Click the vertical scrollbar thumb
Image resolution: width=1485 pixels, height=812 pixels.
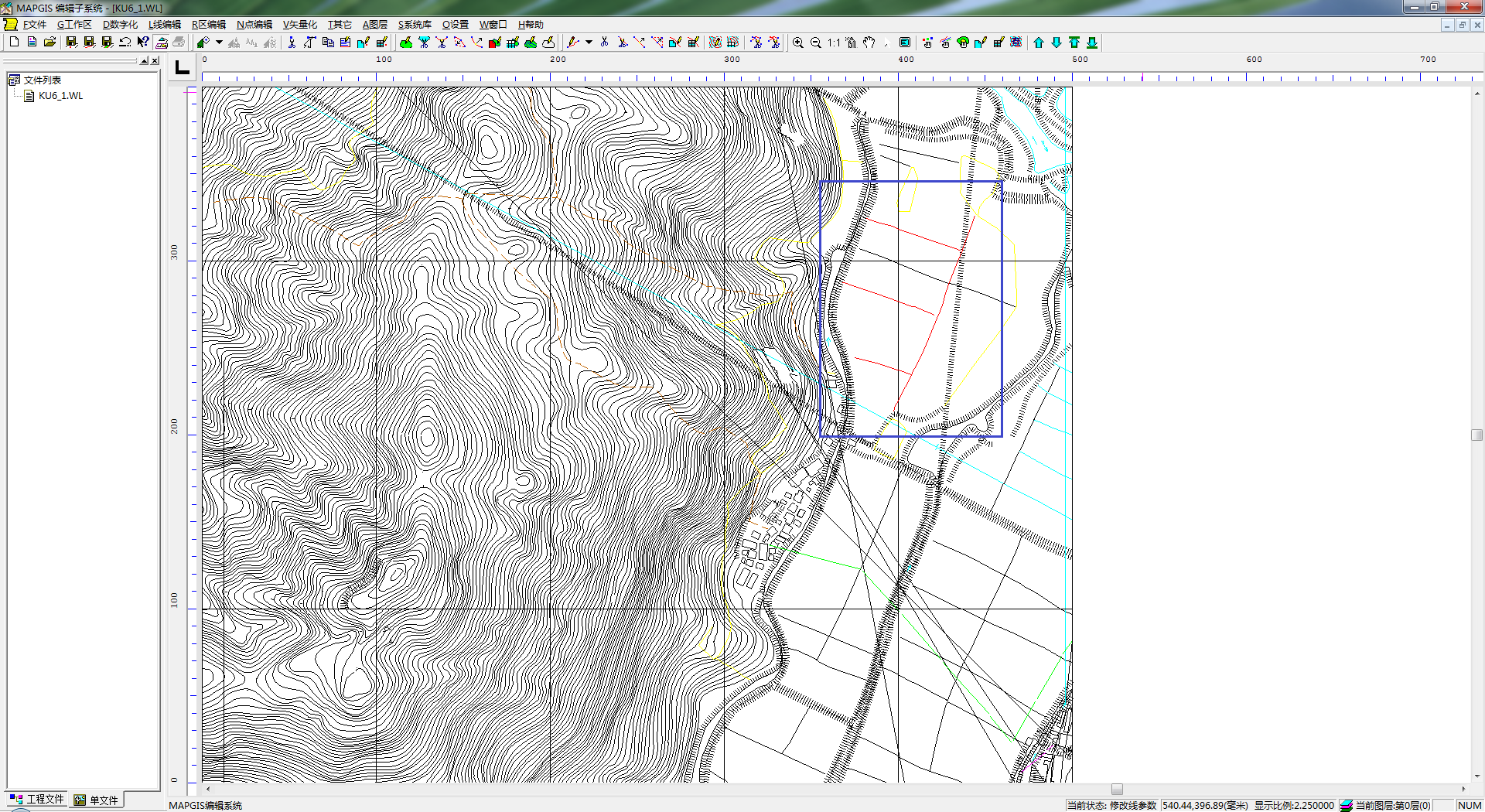click(1476, 435)
